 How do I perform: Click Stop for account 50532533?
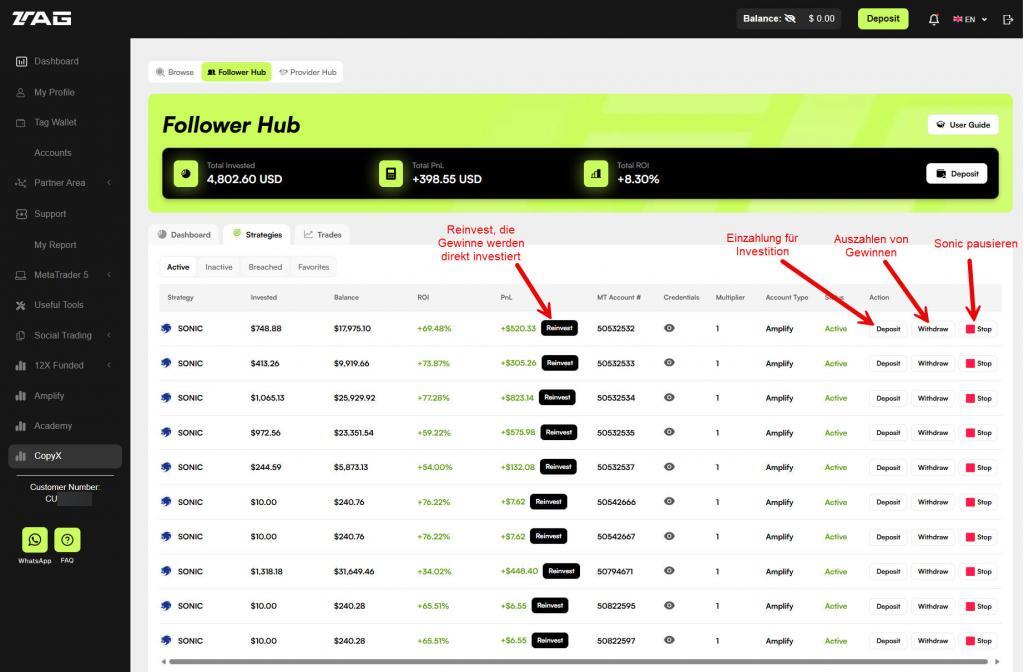coord(978,364)
